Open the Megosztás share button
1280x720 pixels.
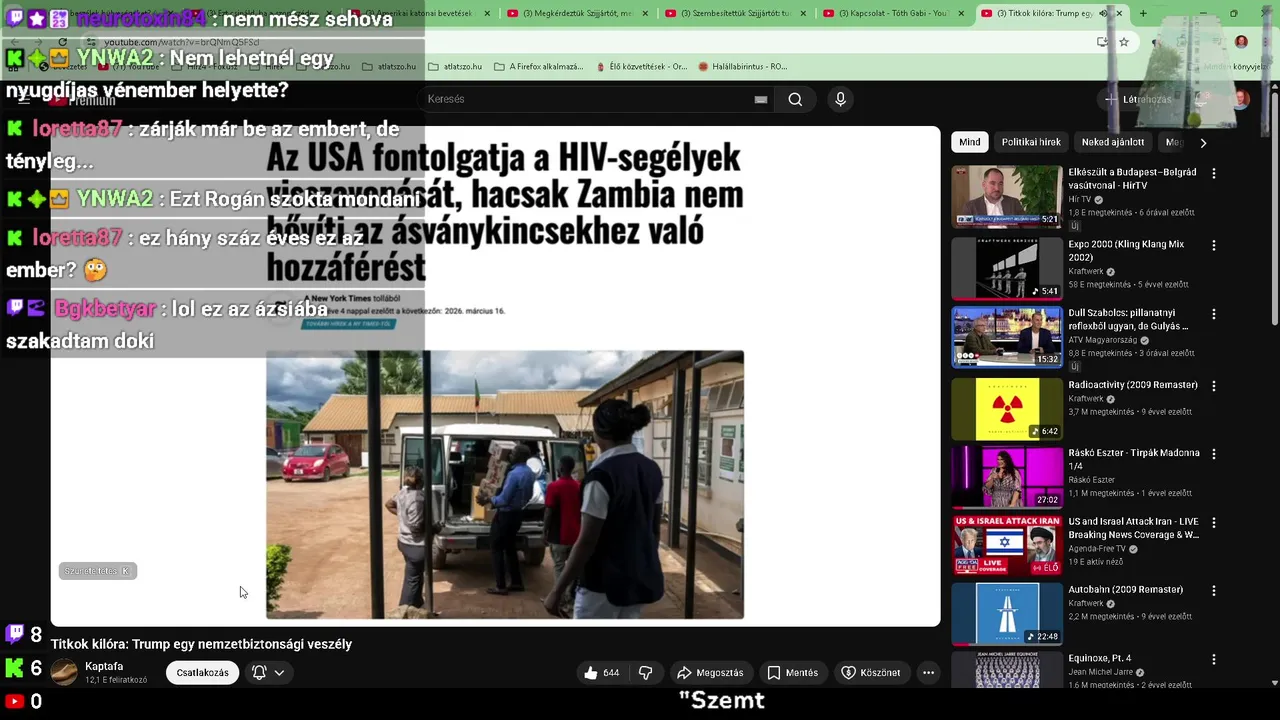(x=710, y=673)
